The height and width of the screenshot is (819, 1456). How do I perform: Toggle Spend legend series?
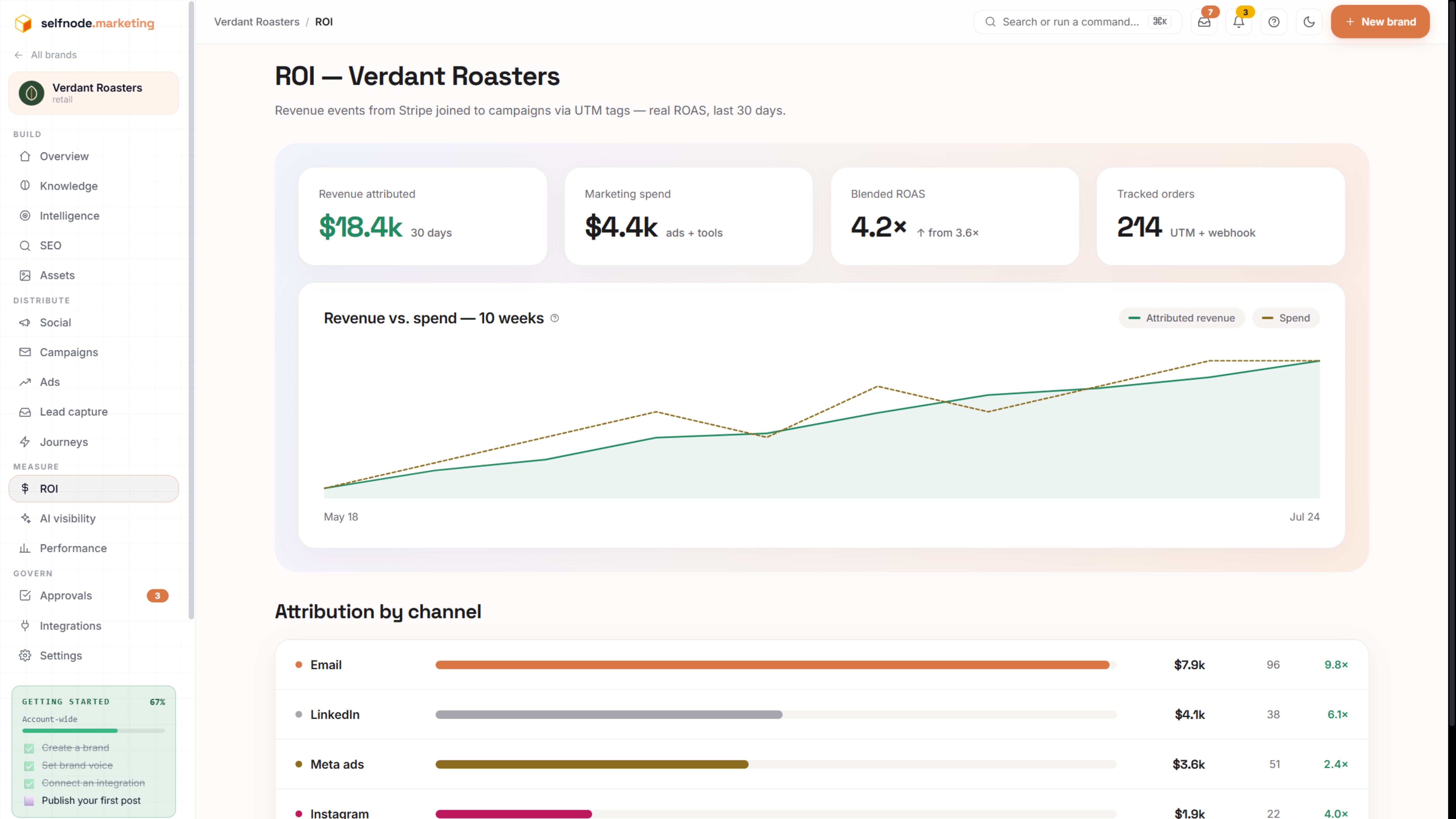point(1286,318)
